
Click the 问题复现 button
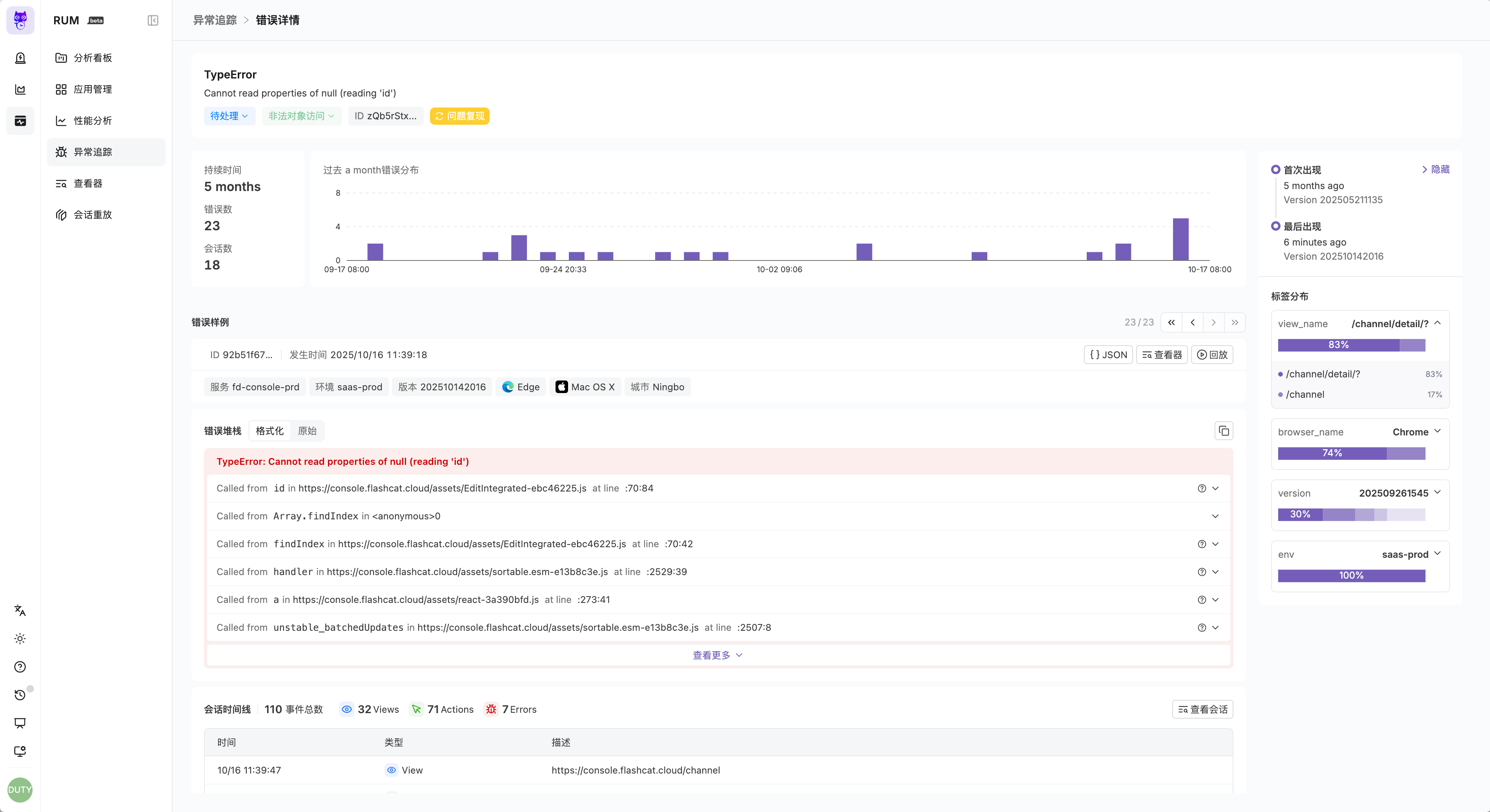[x=460, y=116]
